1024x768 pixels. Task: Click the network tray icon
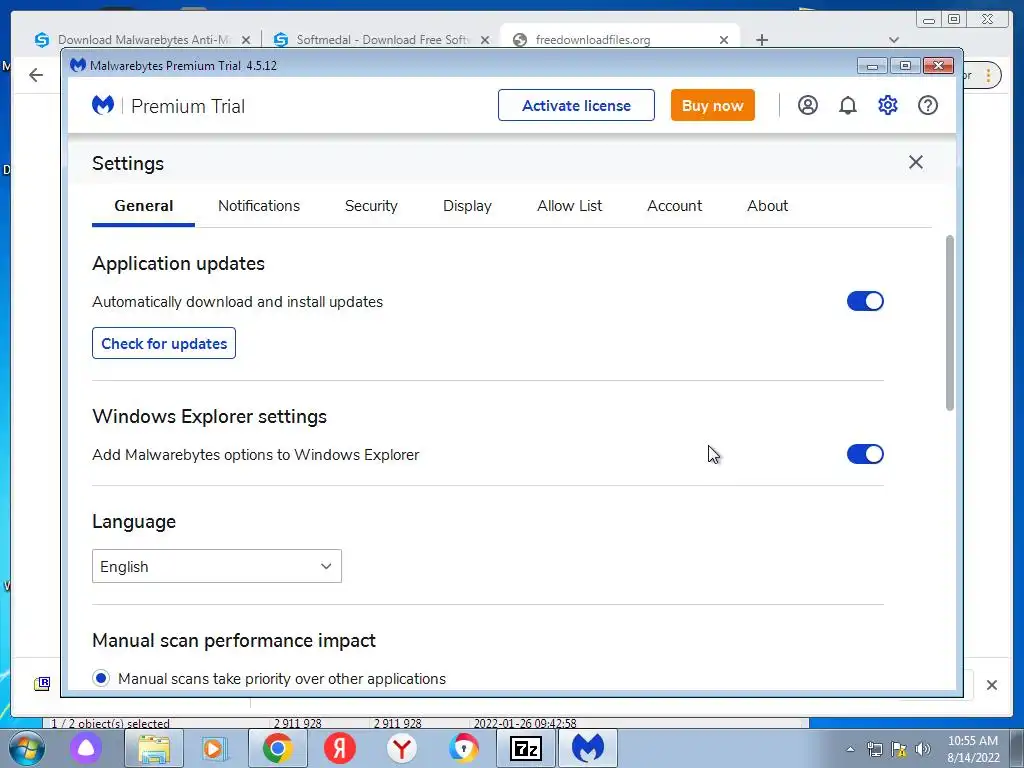click(874, 749)
